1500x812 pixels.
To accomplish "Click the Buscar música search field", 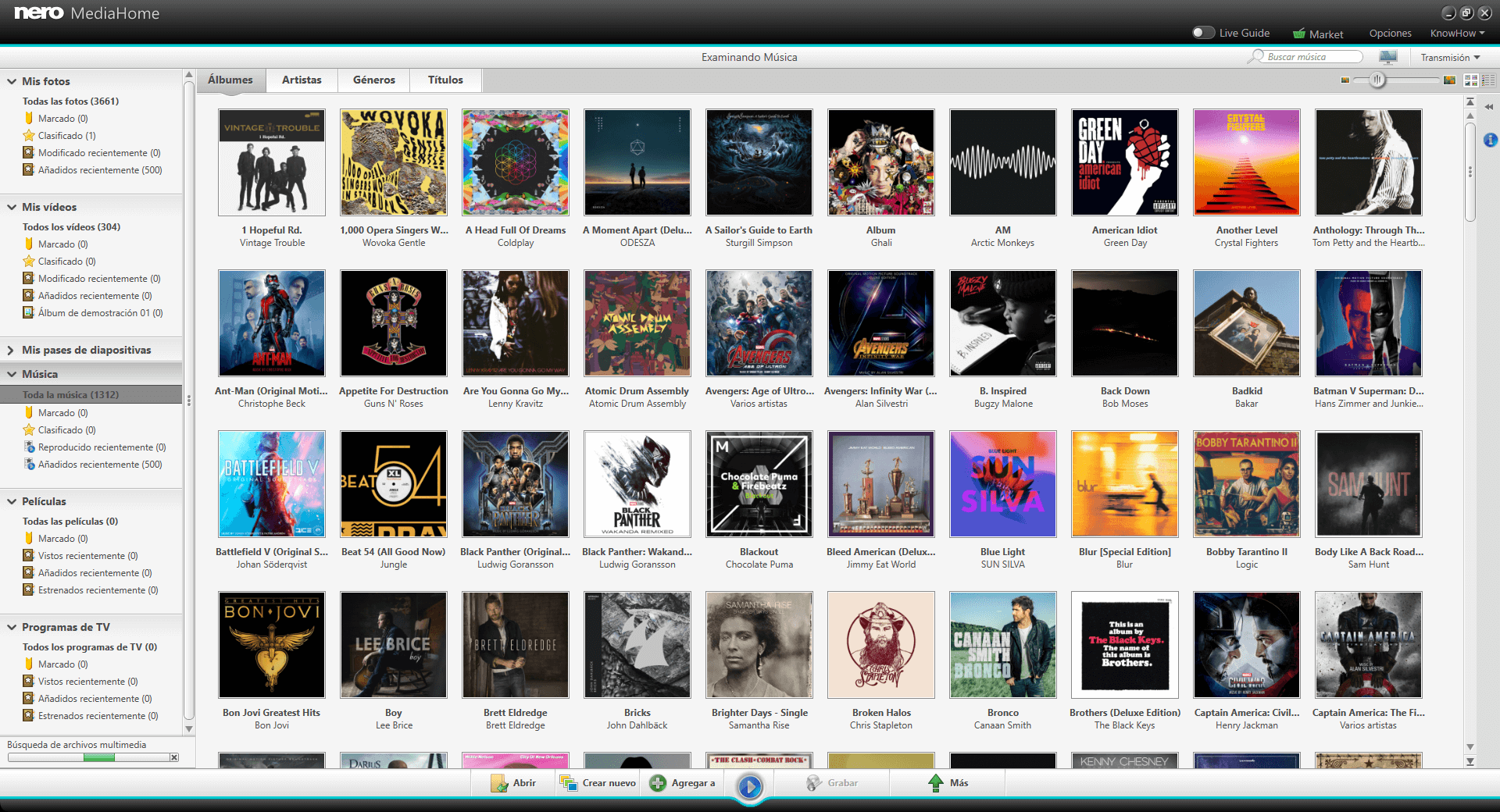I will pyautogui.click(x=1312, y=56).
